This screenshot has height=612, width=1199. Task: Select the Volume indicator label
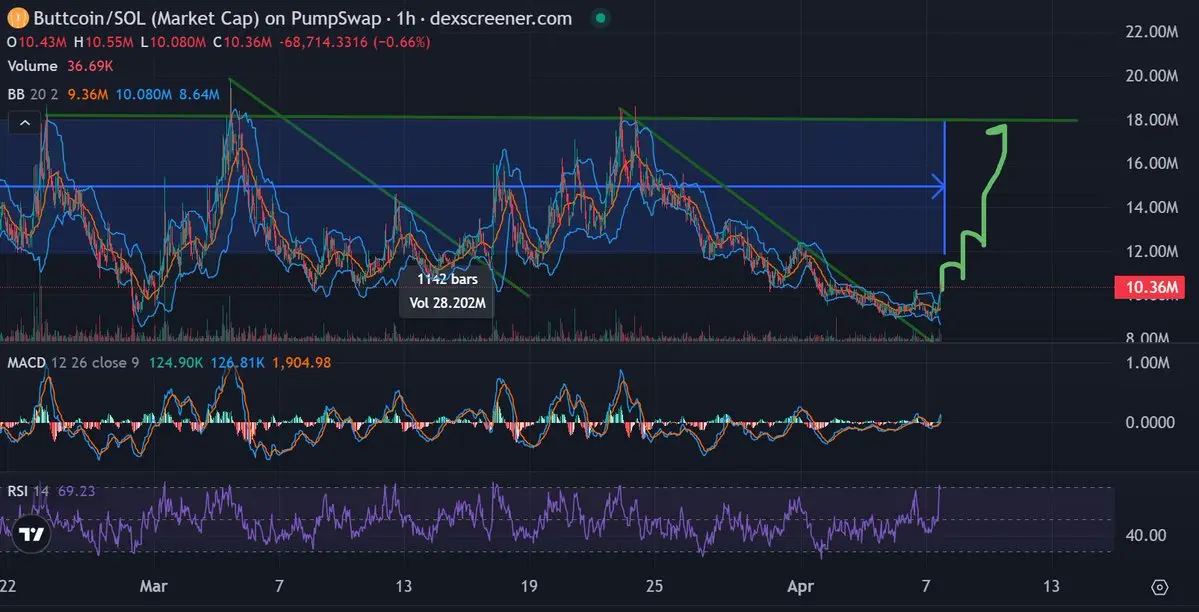[32, 67]
